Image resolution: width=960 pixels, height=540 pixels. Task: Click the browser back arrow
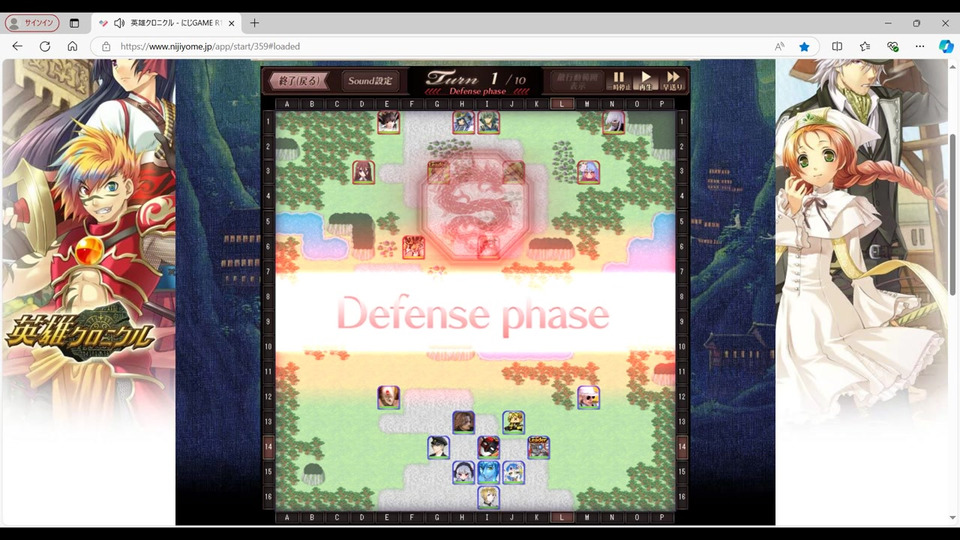click(x=17, y=47)
